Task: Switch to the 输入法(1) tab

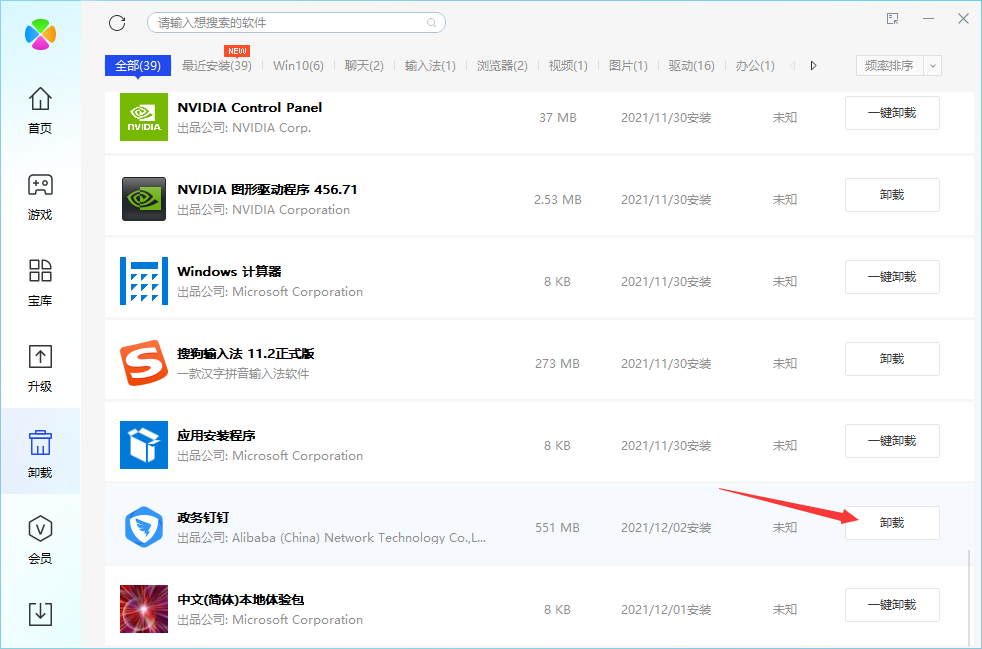Action: coord(430,66)
